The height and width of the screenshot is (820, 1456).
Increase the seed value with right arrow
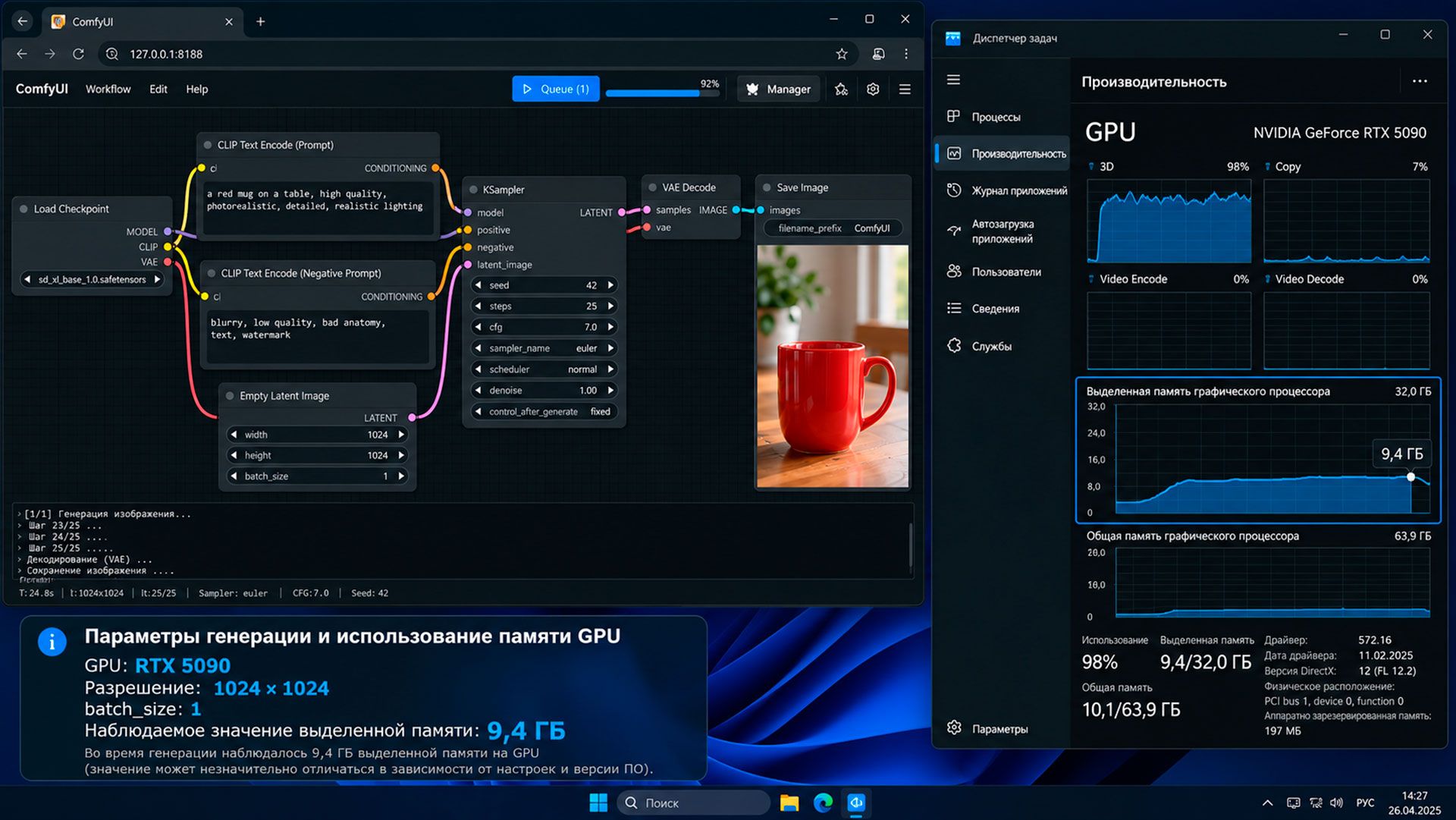click(610, 285)
